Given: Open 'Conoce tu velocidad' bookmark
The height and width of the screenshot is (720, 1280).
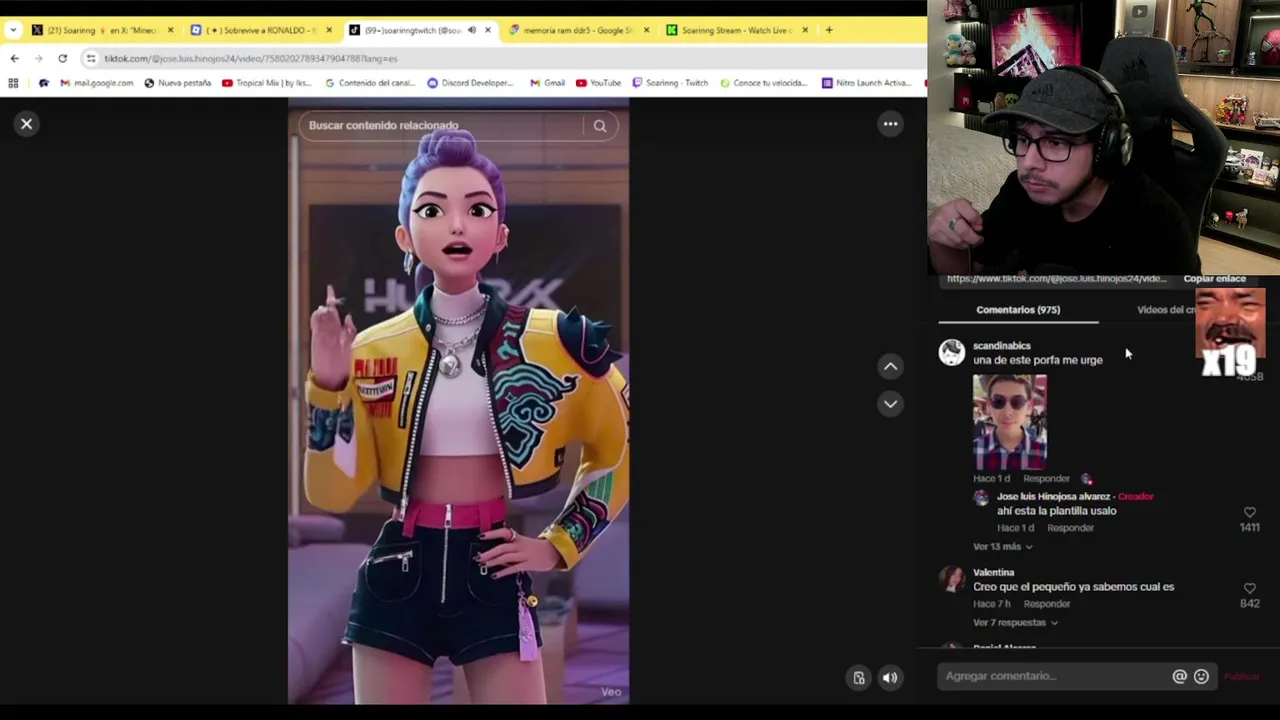Looking at the screenshot, I should pos(763,83).
